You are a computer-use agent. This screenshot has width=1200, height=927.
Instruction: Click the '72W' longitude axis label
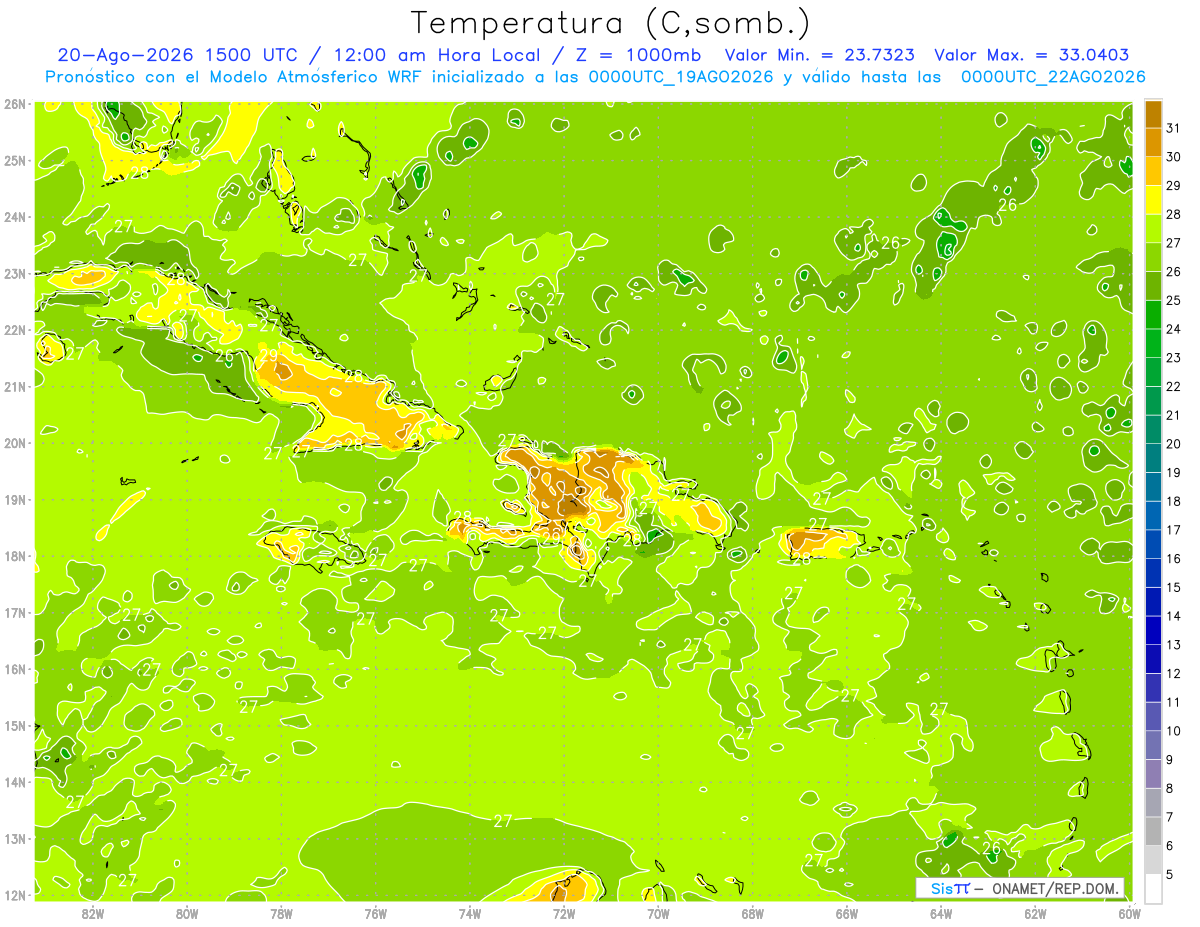coord(564,913)
